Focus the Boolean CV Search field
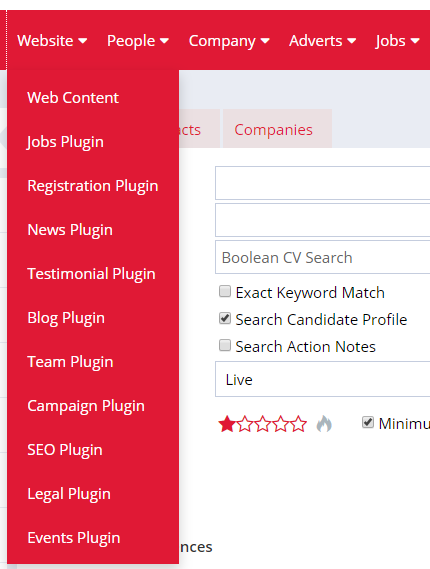 pyautogui.click(x=323, y=257)
